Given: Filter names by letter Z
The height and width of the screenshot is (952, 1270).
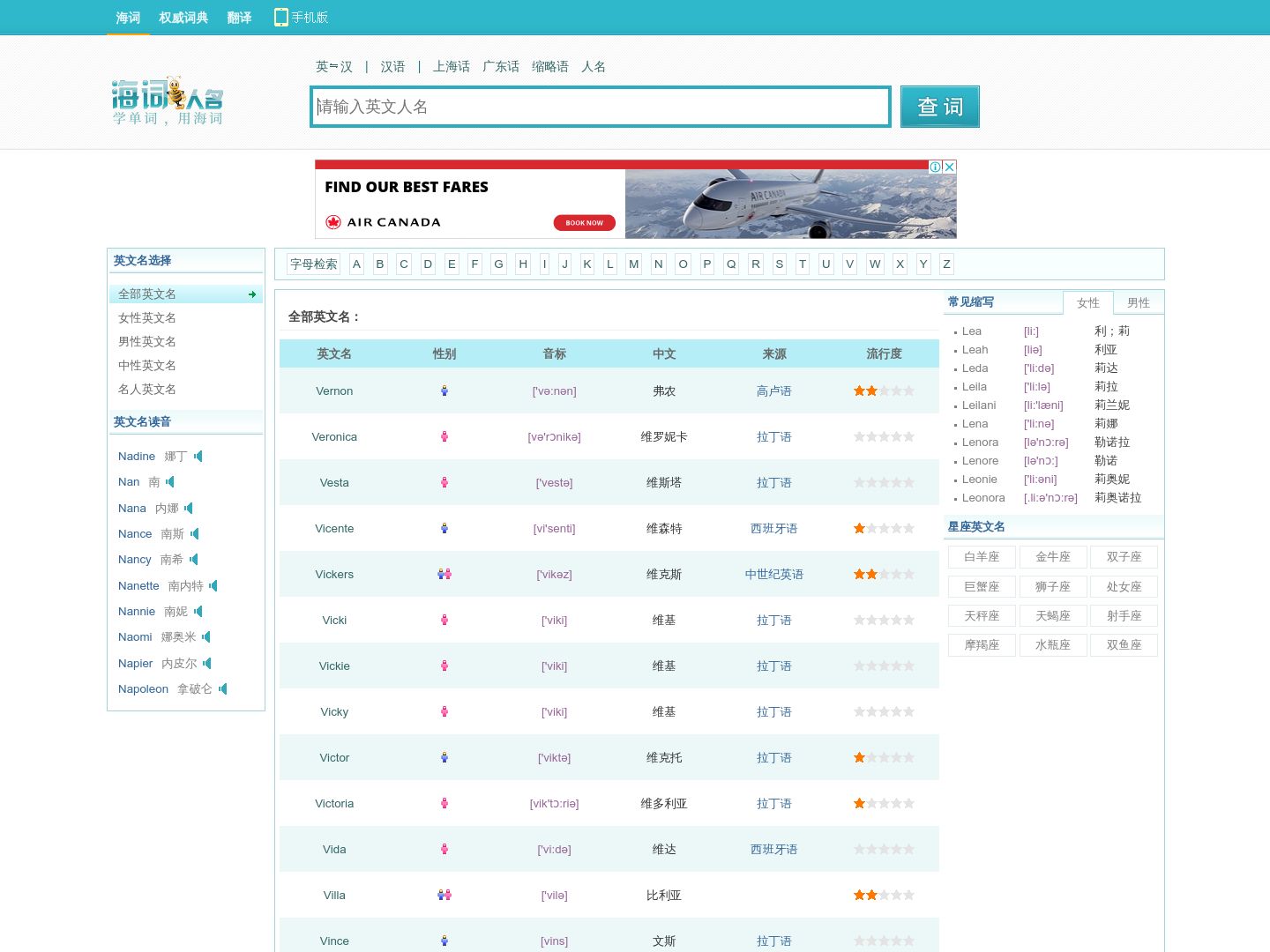Looking at the screenshot, I should (946, 264).
